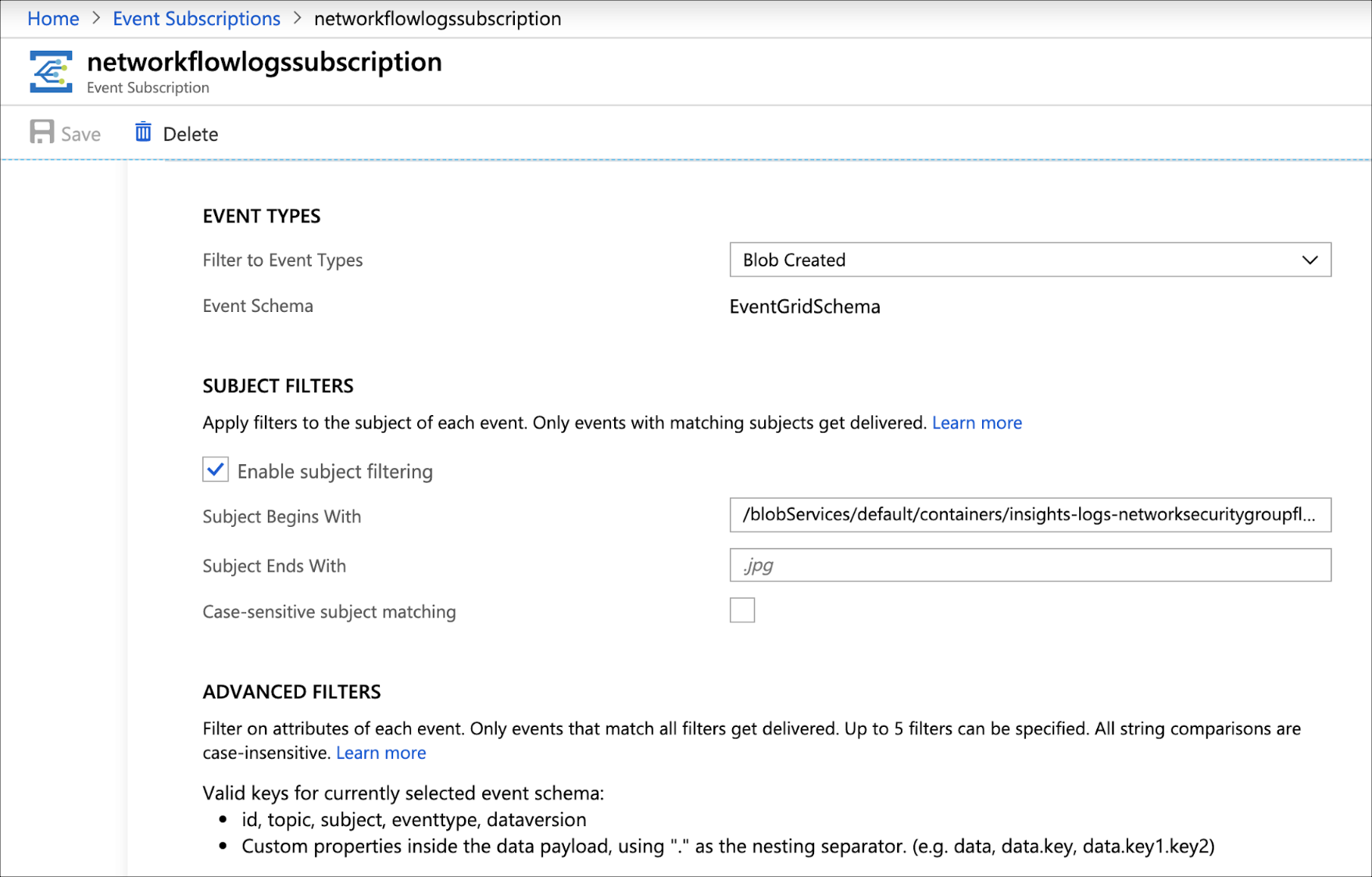
Task: Click the Event Subscription service logo icon
Action: (49, 70)
